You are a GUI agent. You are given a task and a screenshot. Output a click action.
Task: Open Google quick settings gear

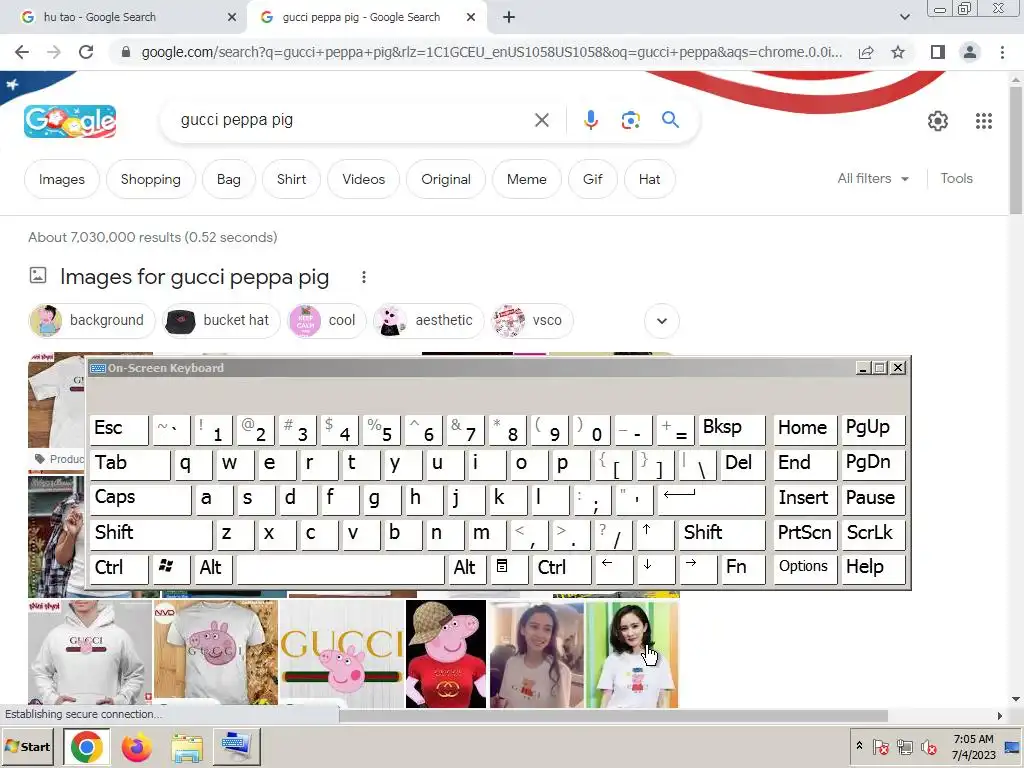938,121
